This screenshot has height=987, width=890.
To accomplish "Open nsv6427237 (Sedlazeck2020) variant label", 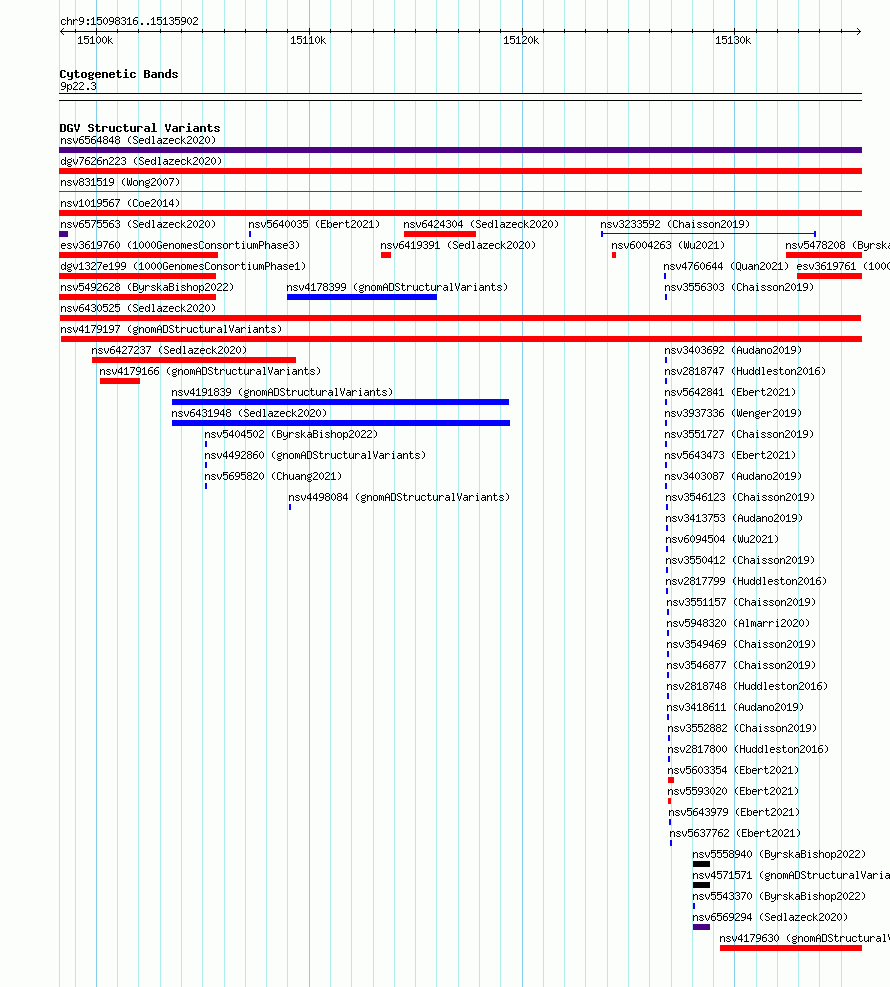I will 169,350.
